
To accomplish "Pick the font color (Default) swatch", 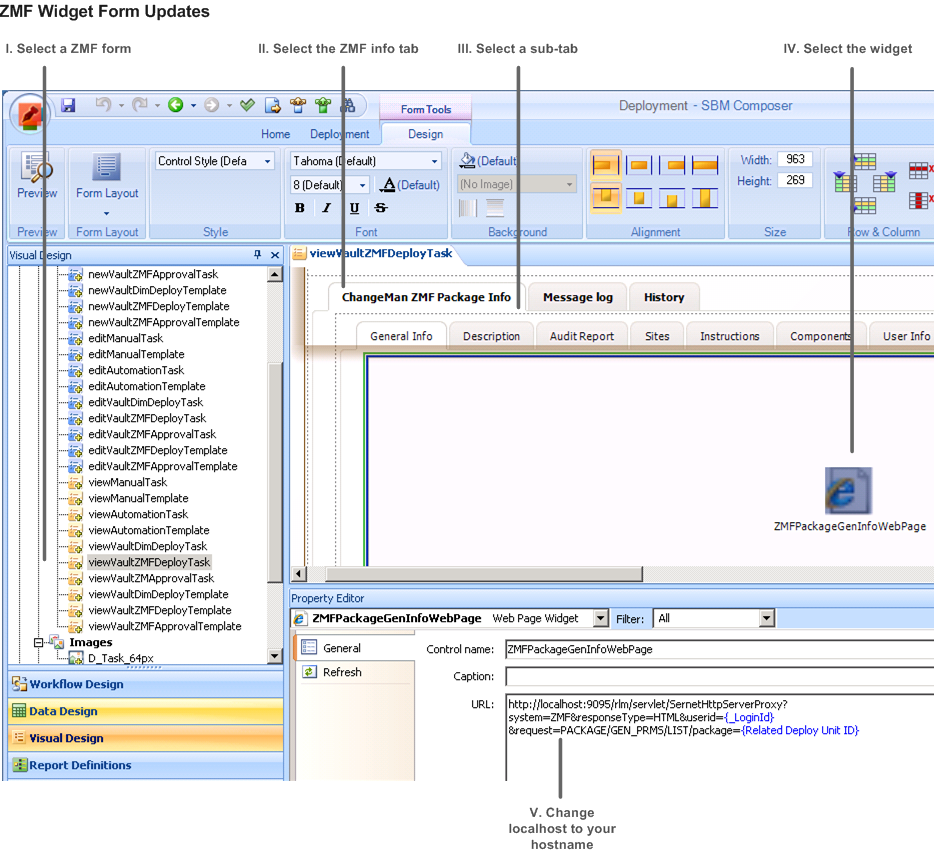I will pos(410,185).
